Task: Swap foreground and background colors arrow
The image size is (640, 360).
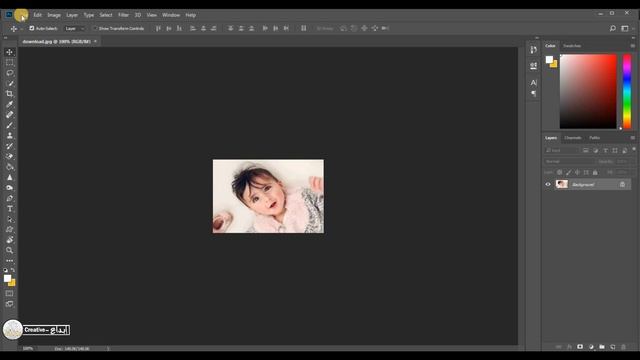Action: (x=13, y=270)
